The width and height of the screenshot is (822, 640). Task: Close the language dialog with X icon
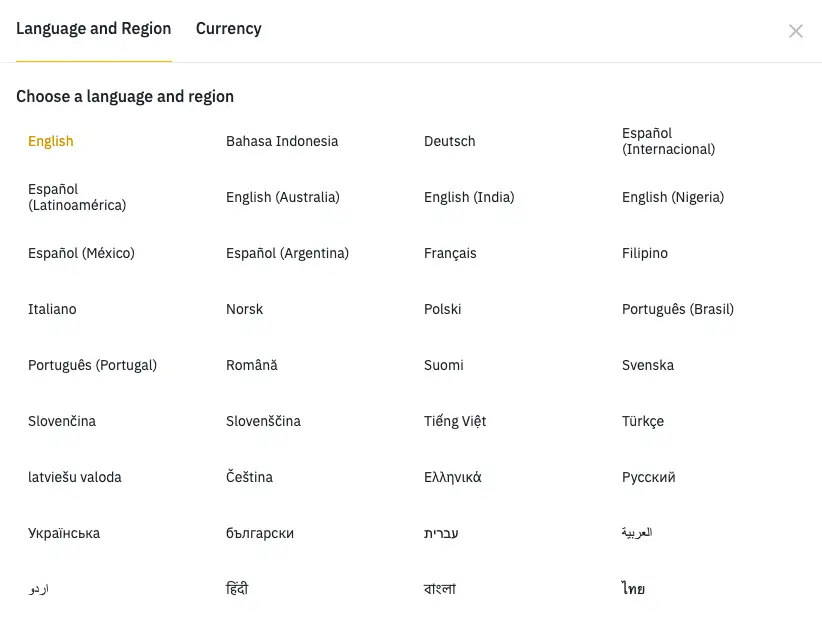[796, 31]
